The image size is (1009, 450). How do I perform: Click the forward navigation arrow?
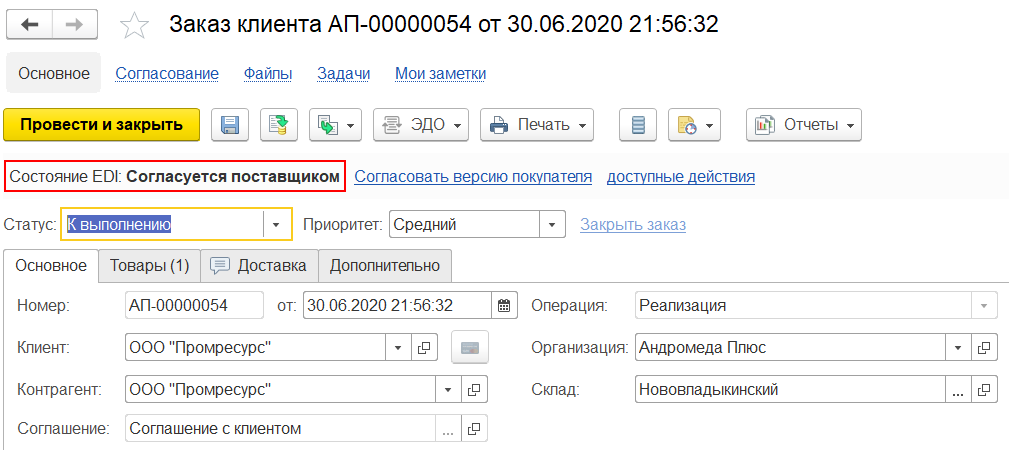(x=74, y=24)
